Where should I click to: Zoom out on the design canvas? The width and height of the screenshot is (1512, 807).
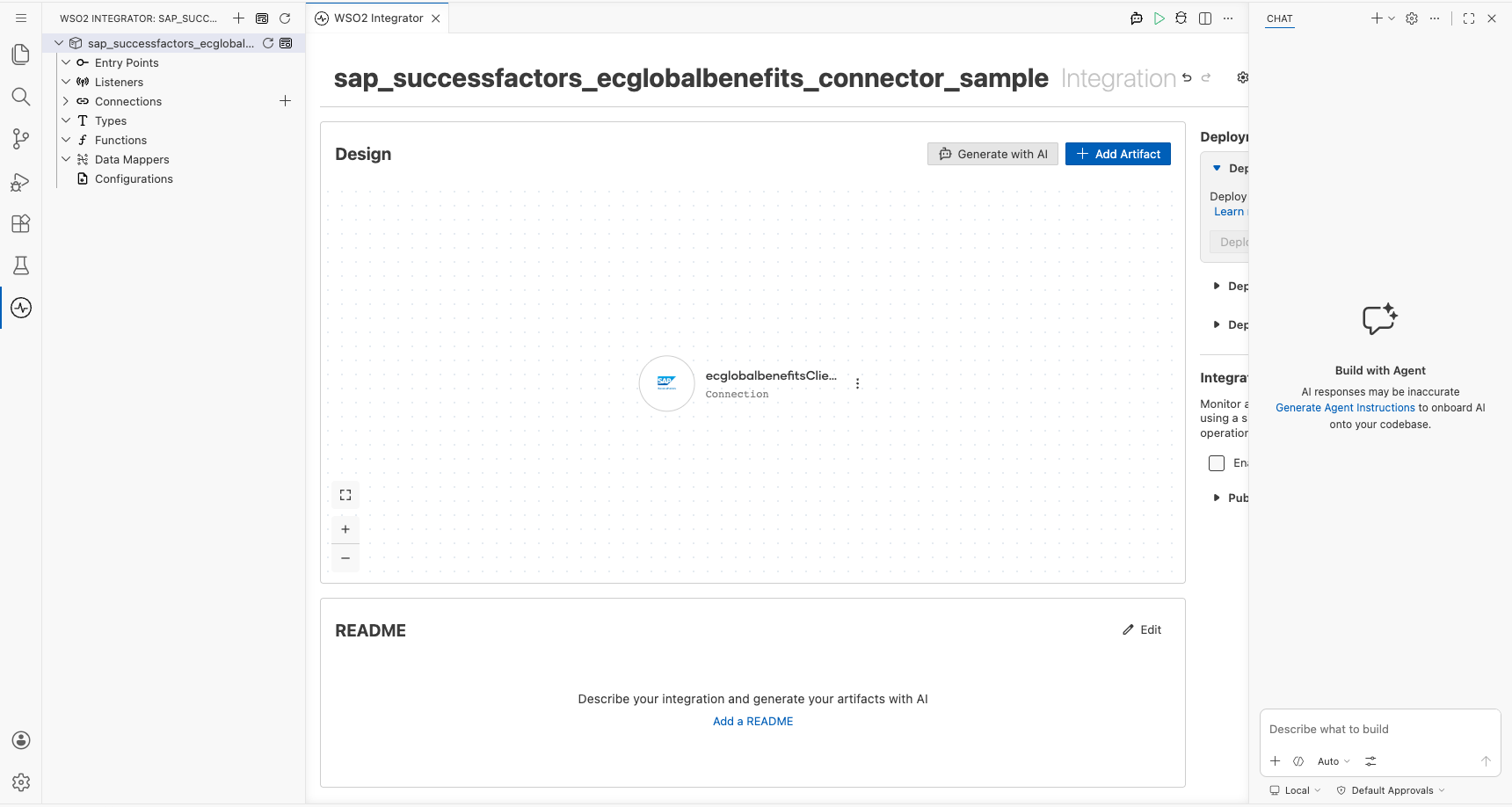tap(345, 558)
